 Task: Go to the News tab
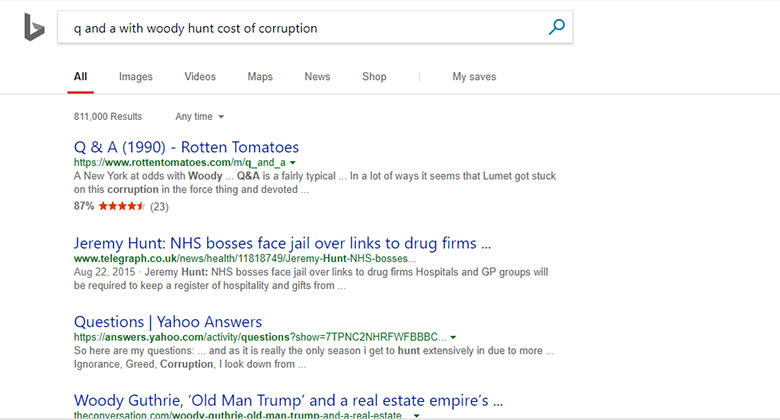tap(317, 77)
